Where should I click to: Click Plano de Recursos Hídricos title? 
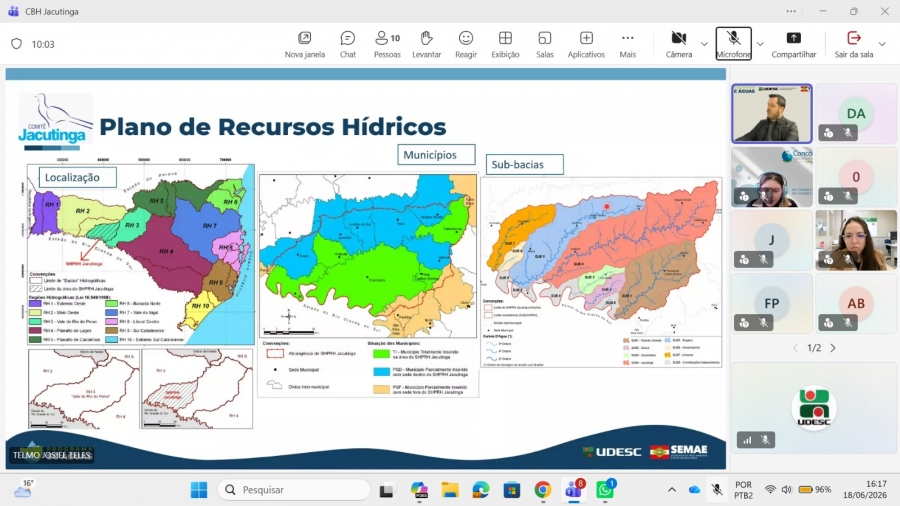[x=273, y=127]
